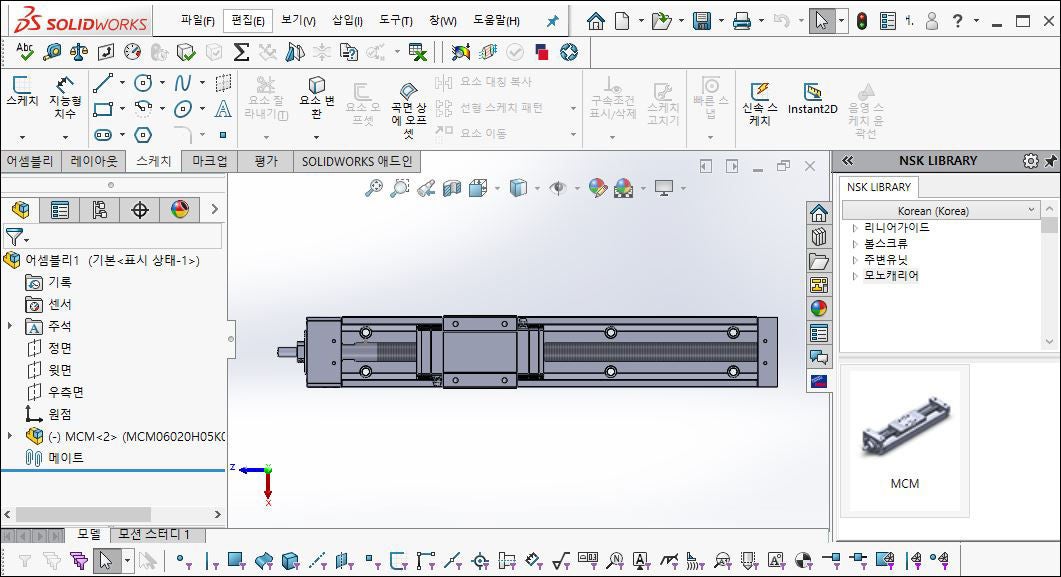Toggle the Hide/Show Items eye icon
This screenshot has width=1061, height=577.
559,189
